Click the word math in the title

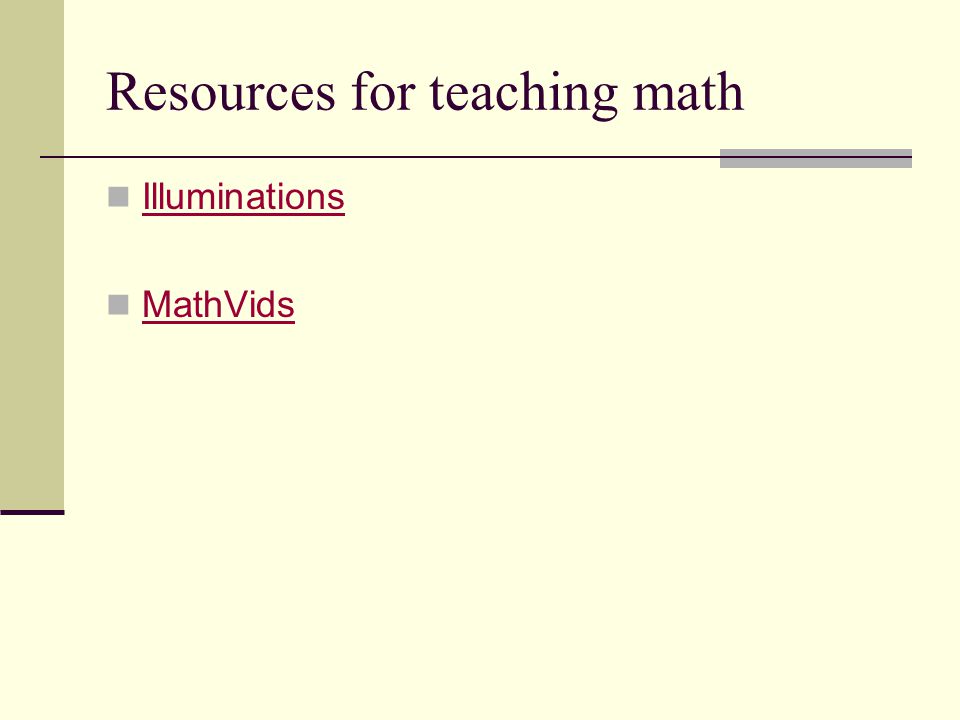(688, 92)
